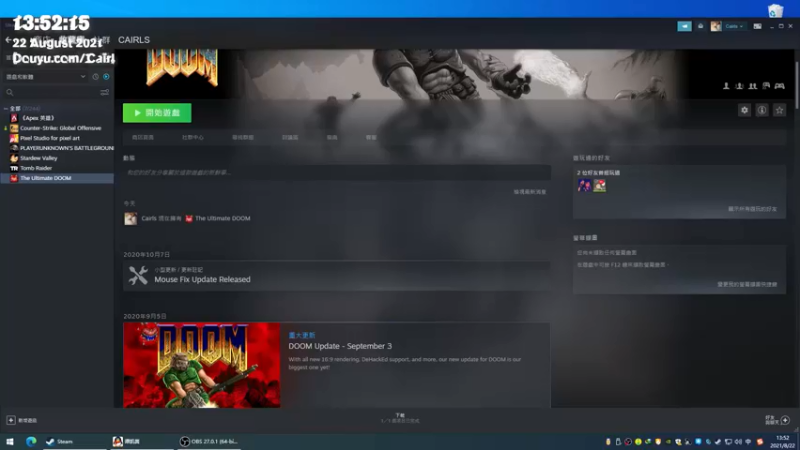800x450 pixels.
Task: Collapse the All games category
Action: tap(6, 109)
